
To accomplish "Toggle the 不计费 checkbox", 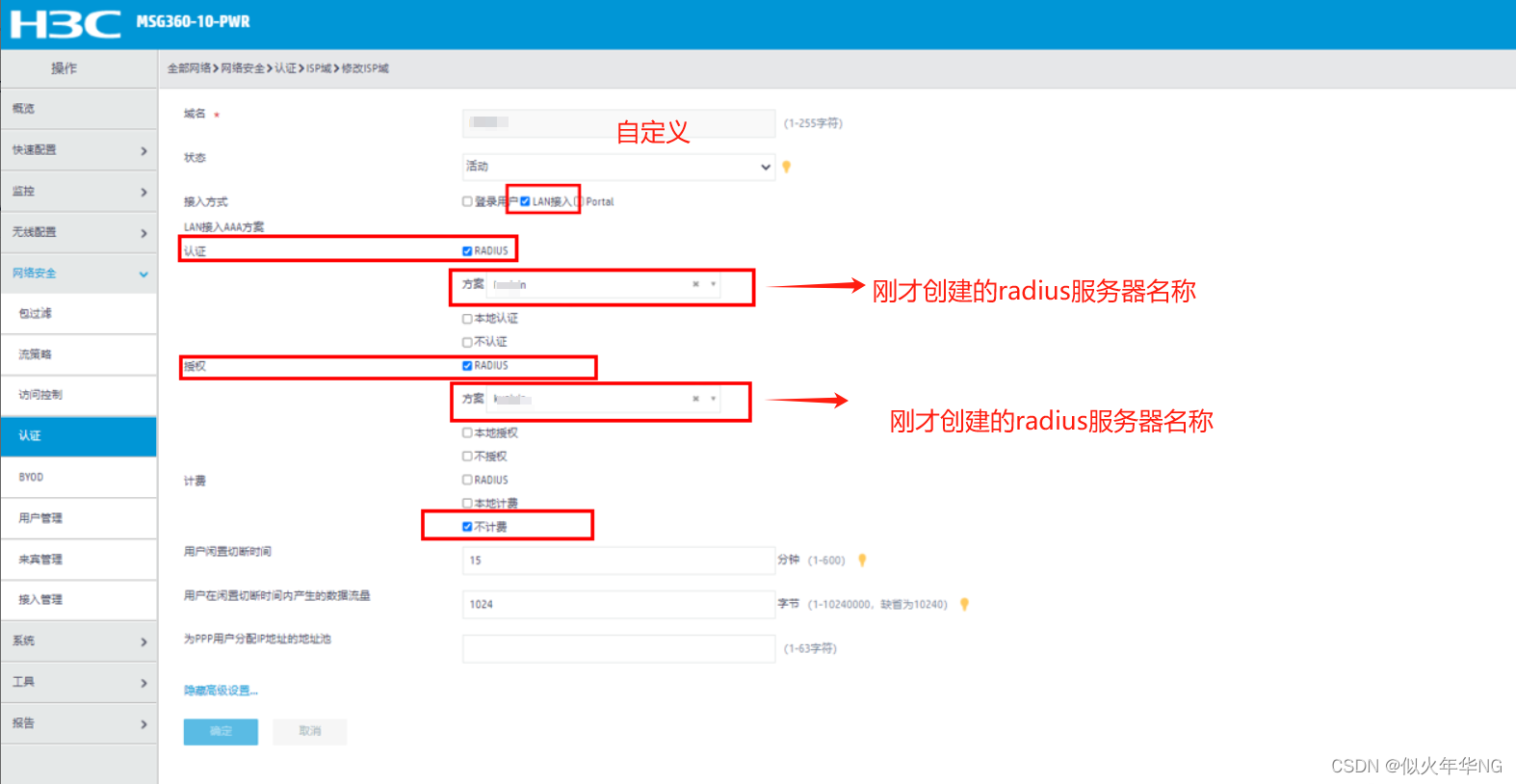I will point(467,527).
